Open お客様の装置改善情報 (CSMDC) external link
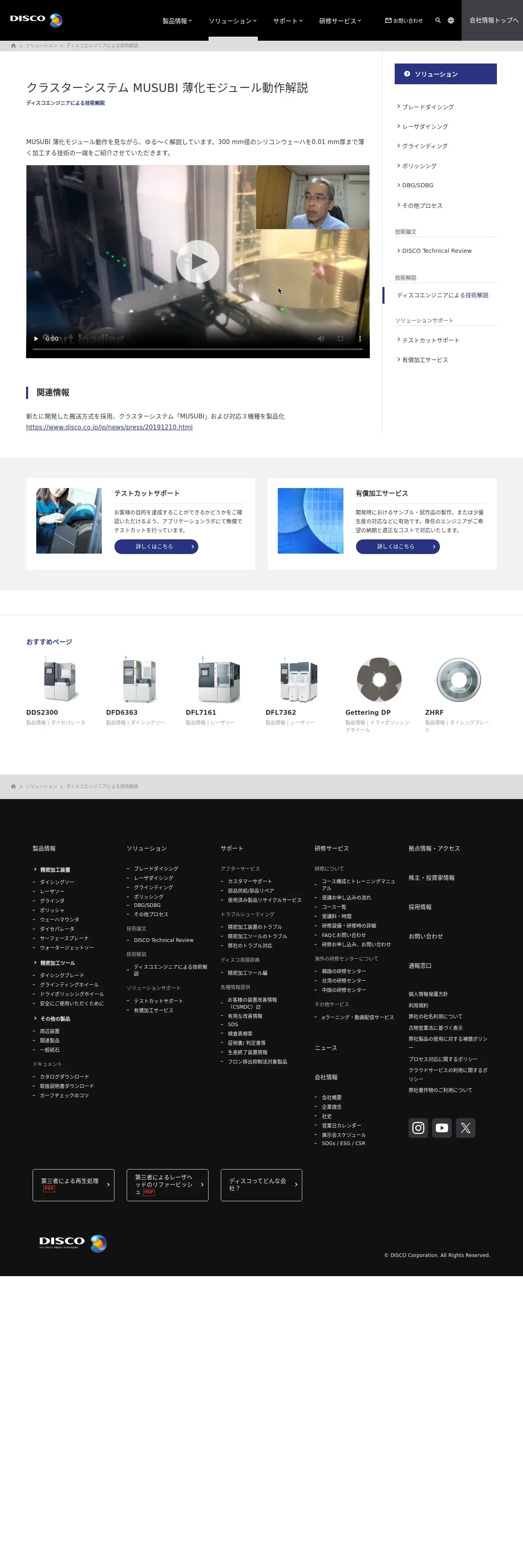Image resolution: width=523 pixels, height=1568 pixels. click(252, 1003)
